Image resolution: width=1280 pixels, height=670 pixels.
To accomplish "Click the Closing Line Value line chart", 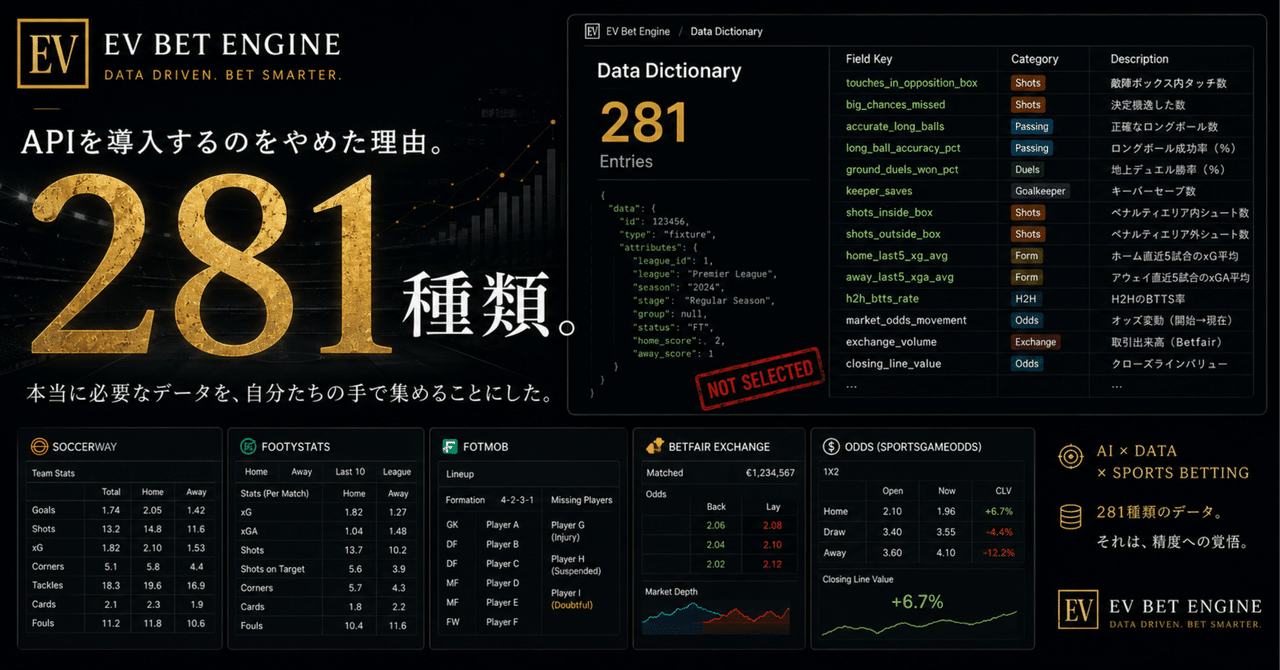I will [920, 623].
